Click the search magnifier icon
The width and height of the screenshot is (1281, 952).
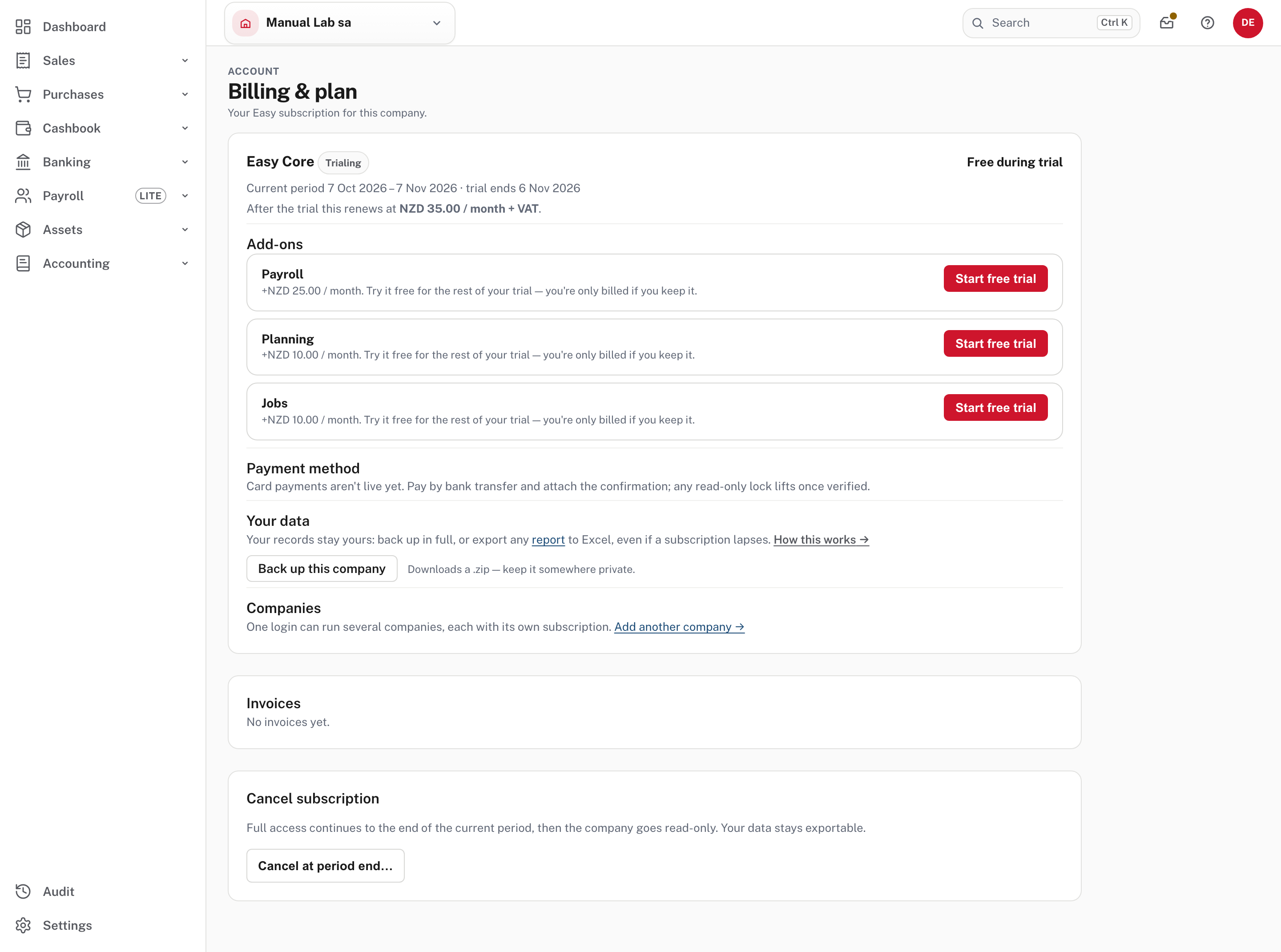978,23
